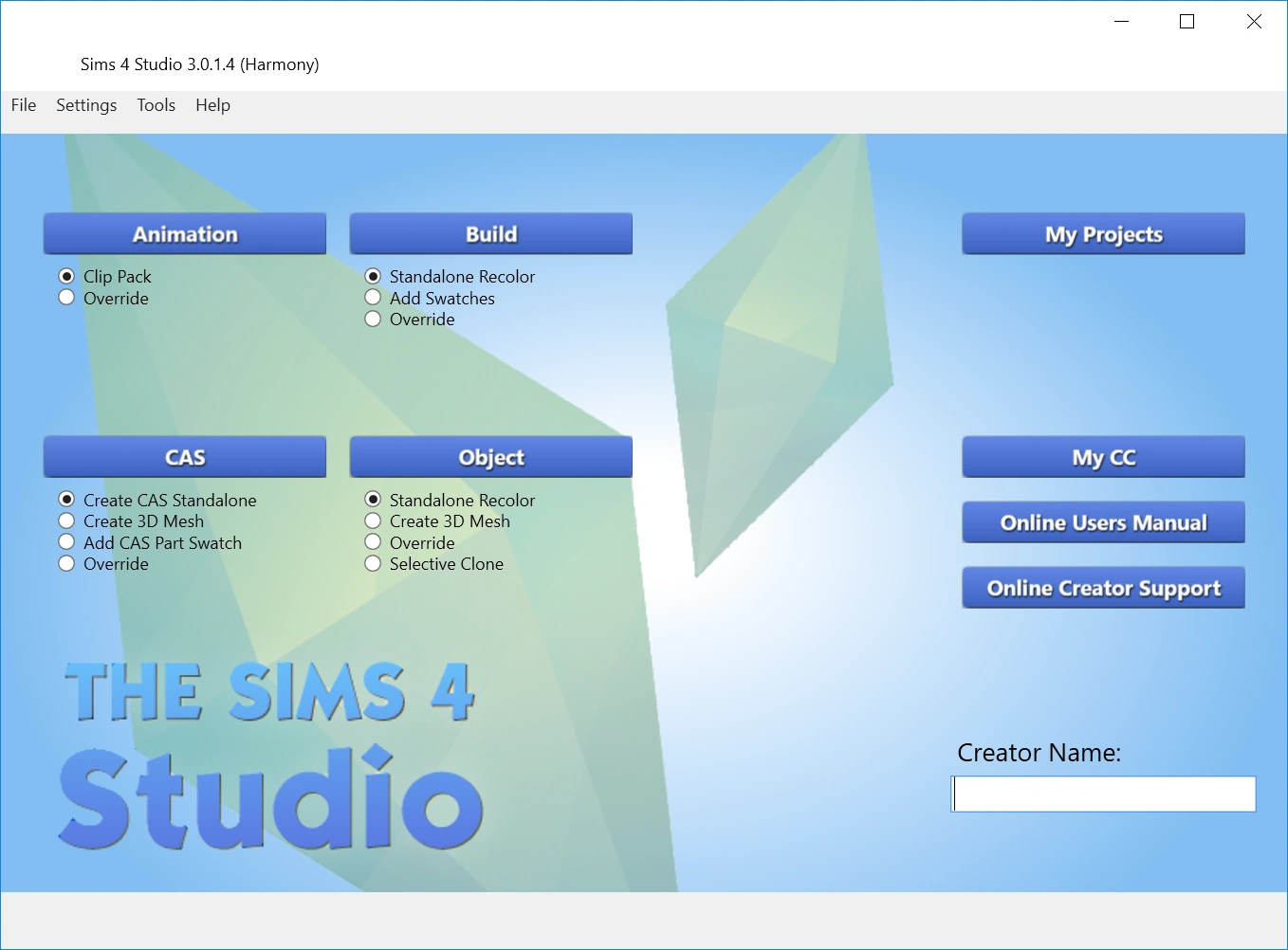Open the Online Users Manual
This screenshot has height=950, width=1288.
(1104, 522)
